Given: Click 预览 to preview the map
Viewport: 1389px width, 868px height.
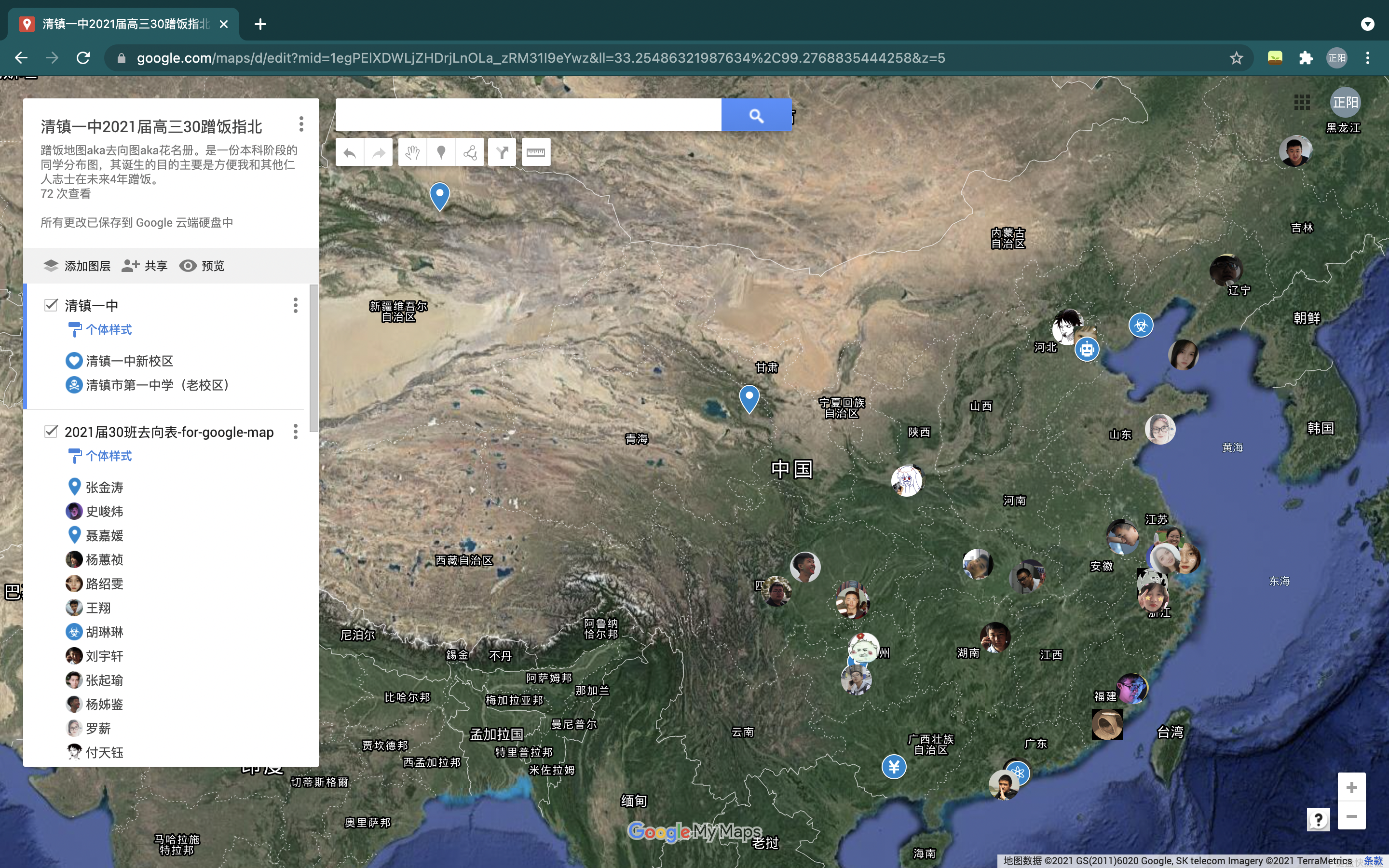Looking at the screenshot, I should pos(202,266).
